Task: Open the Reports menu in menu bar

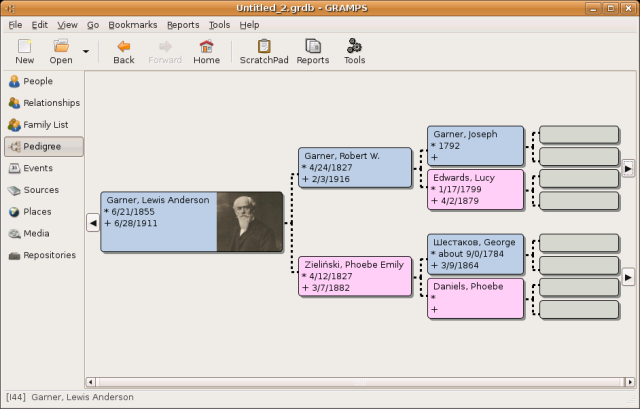Action: coord(183,24)
